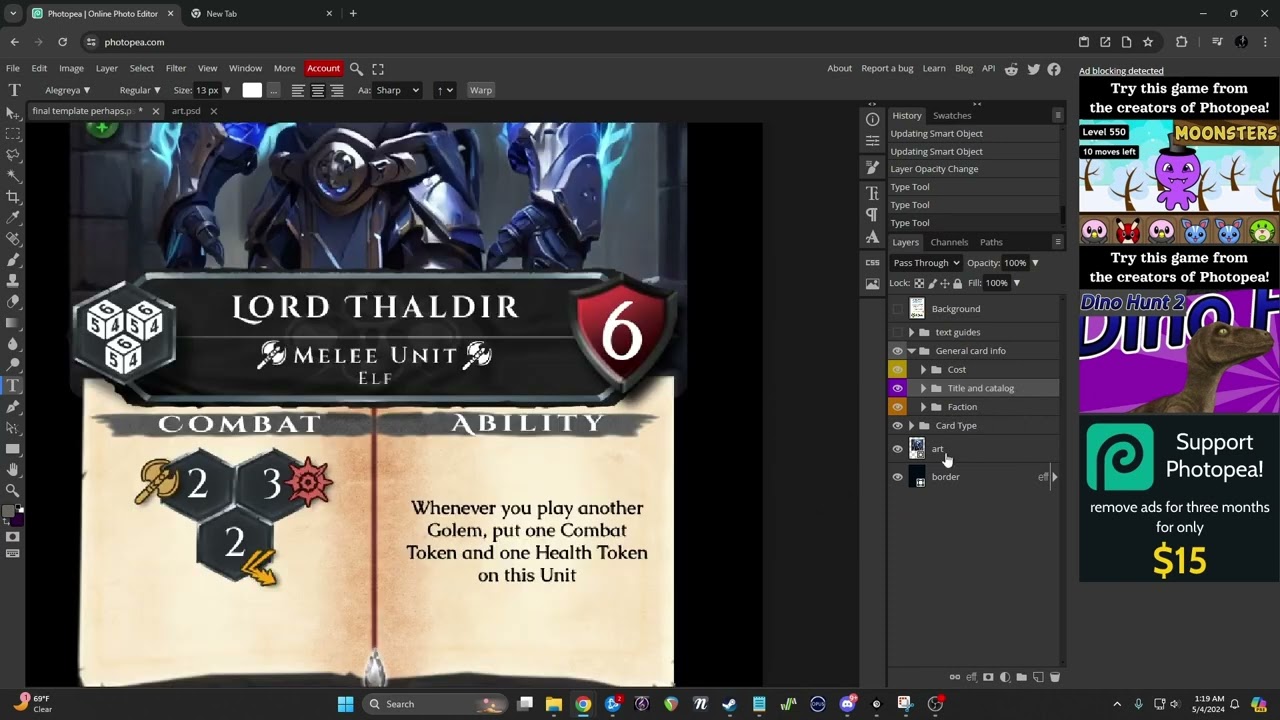Switch to the Swatches tab
1280x720 pixels.
pyautogui.click(x=952, y=115)
